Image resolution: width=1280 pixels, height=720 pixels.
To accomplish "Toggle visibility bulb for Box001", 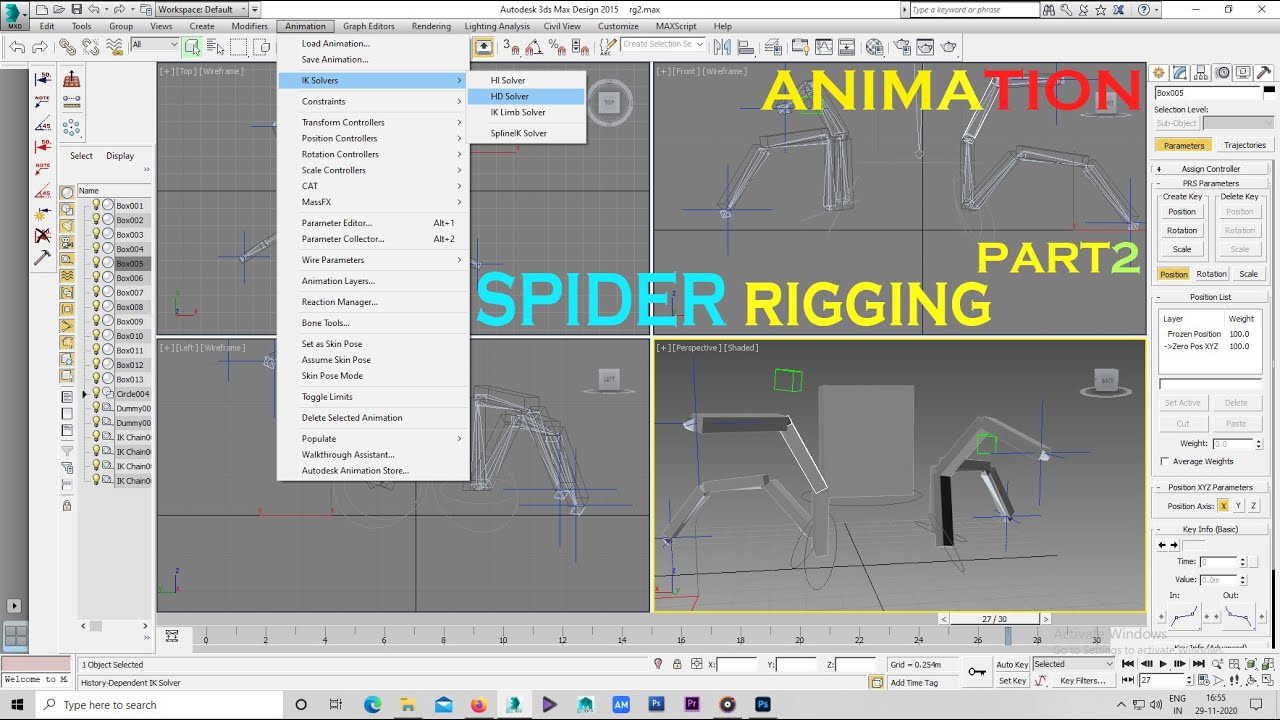I will coord(96,205).
